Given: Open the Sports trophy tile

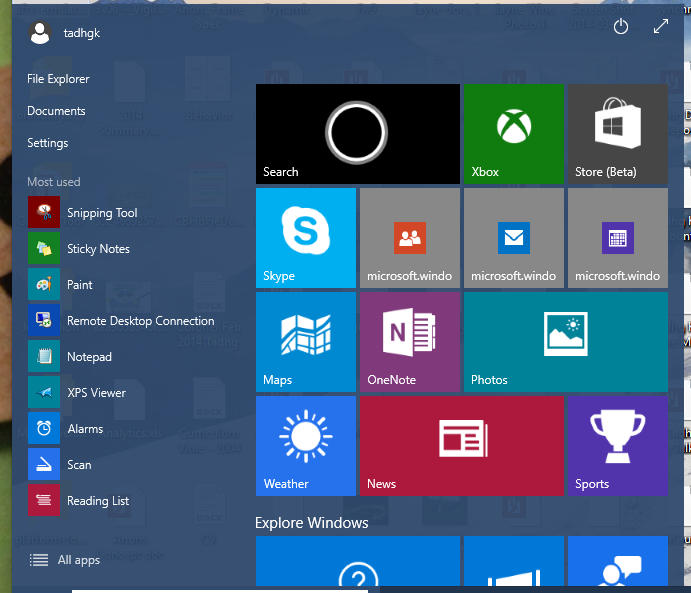Looking at the screenshot, I should point(617,446).
